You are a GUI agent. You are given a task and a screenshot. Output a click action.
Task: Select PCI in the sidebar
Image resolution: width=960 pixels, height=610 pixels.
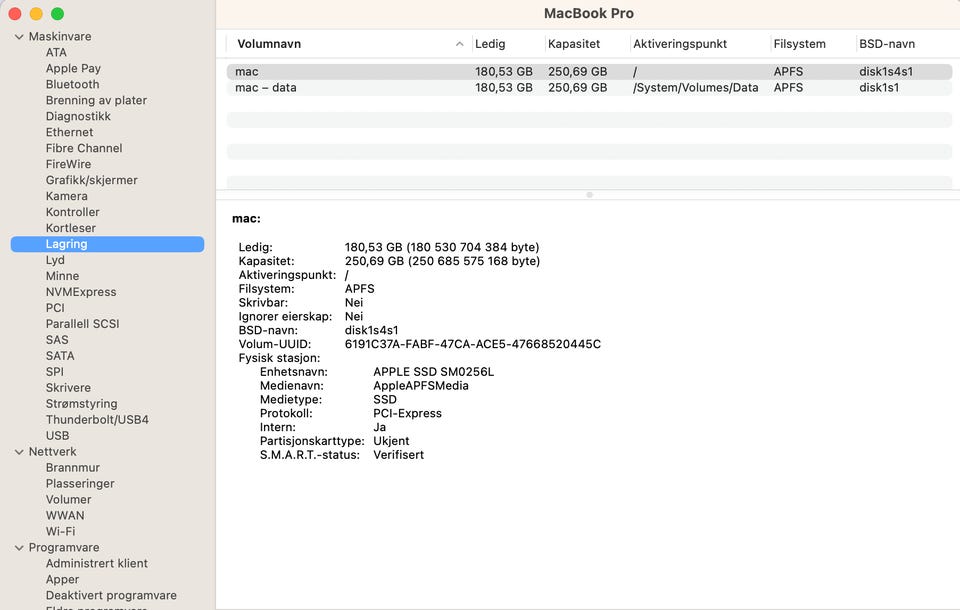[x=54, y=308]
